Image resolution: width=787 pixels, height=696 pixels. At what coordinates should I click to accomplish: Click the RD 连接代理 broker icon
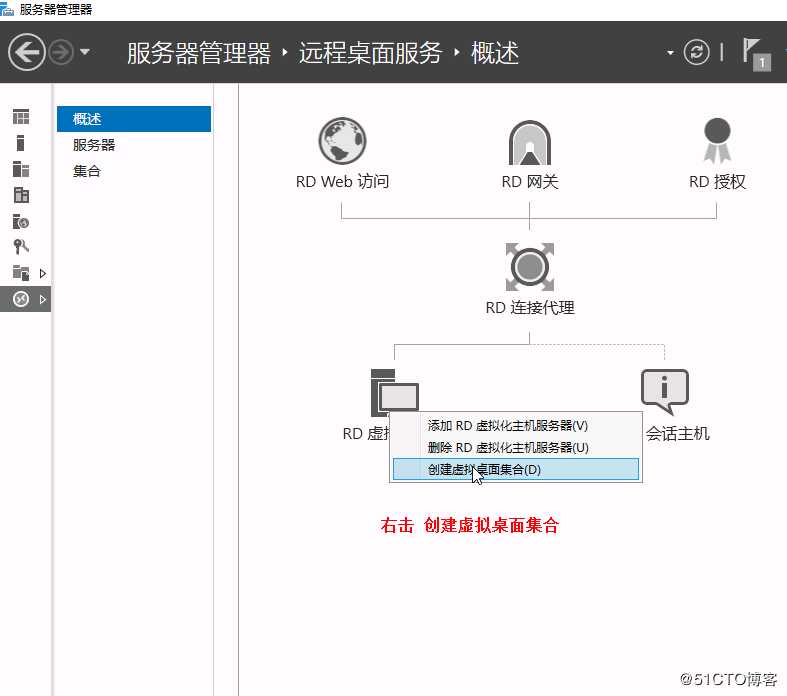click(x=530, y=266)
